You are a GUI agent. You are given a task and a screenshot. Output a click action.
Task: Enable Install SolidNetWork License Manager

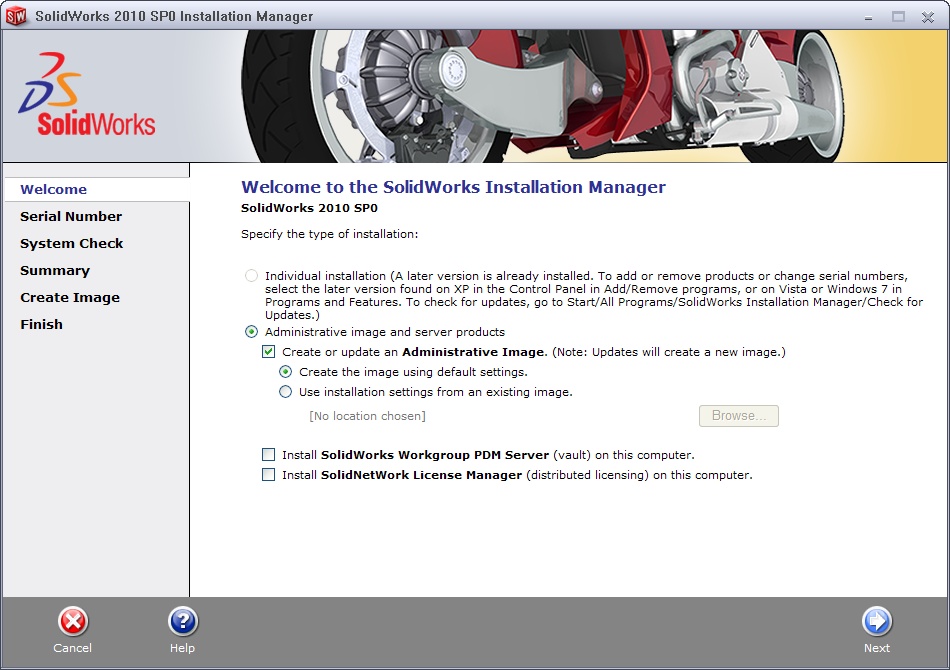[x=268, y=475]
